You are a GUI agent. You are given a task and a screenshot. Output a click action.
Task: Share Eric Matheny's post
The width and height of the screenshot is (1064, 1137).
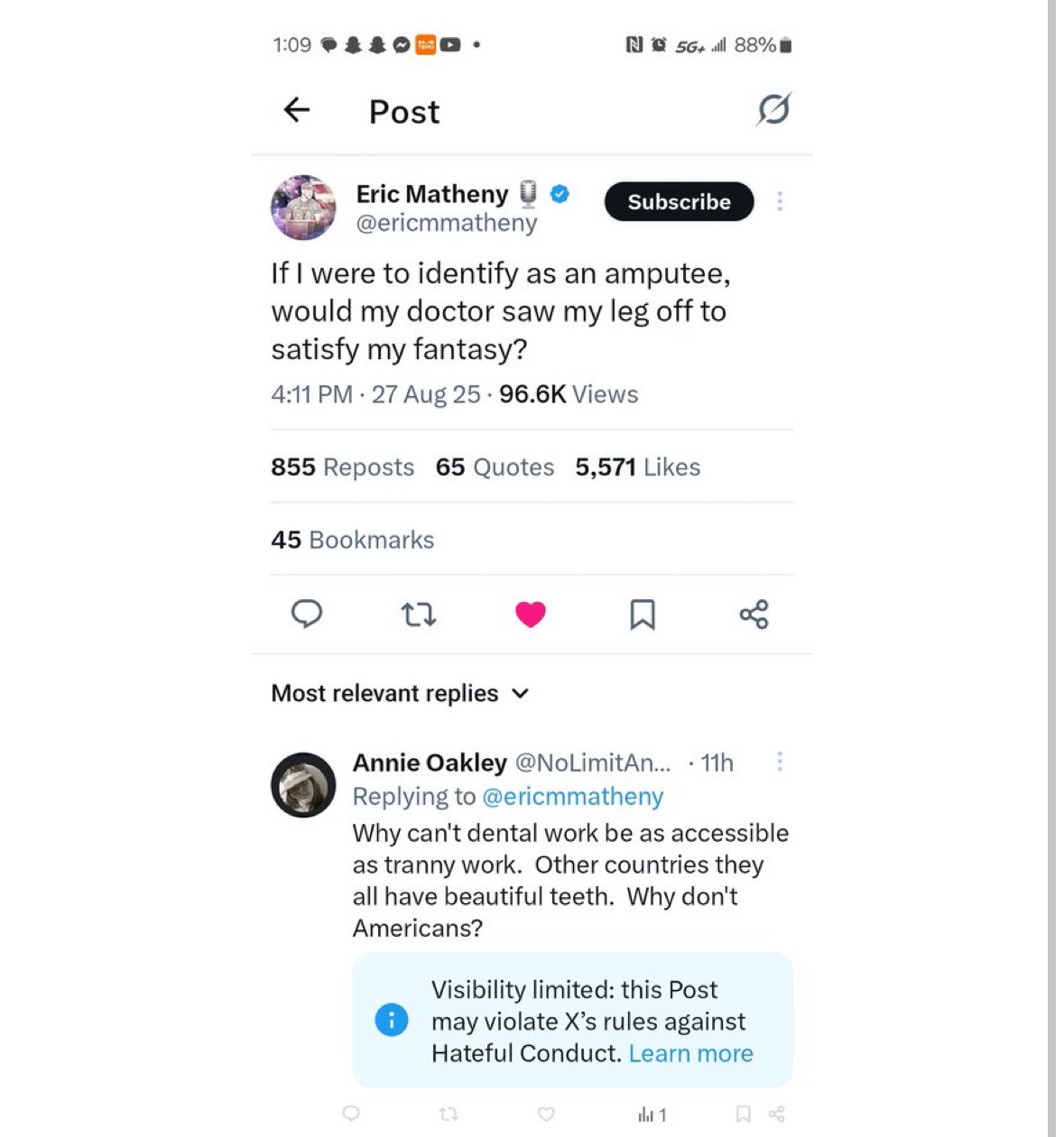(x=754, y=615)
